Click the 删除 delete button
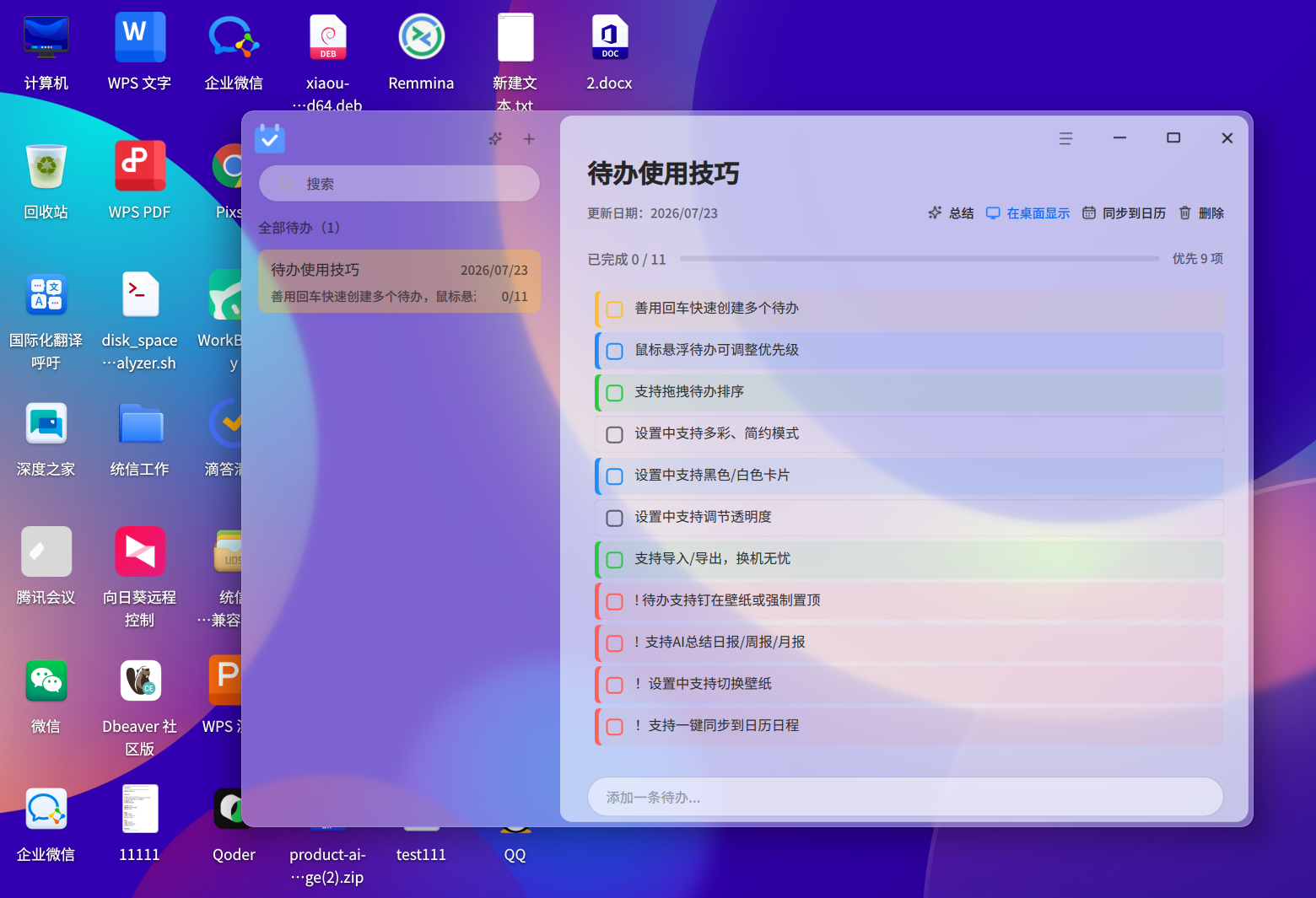The width and height of the screenshot is (1316, 898). click(x=1200, y=213)
